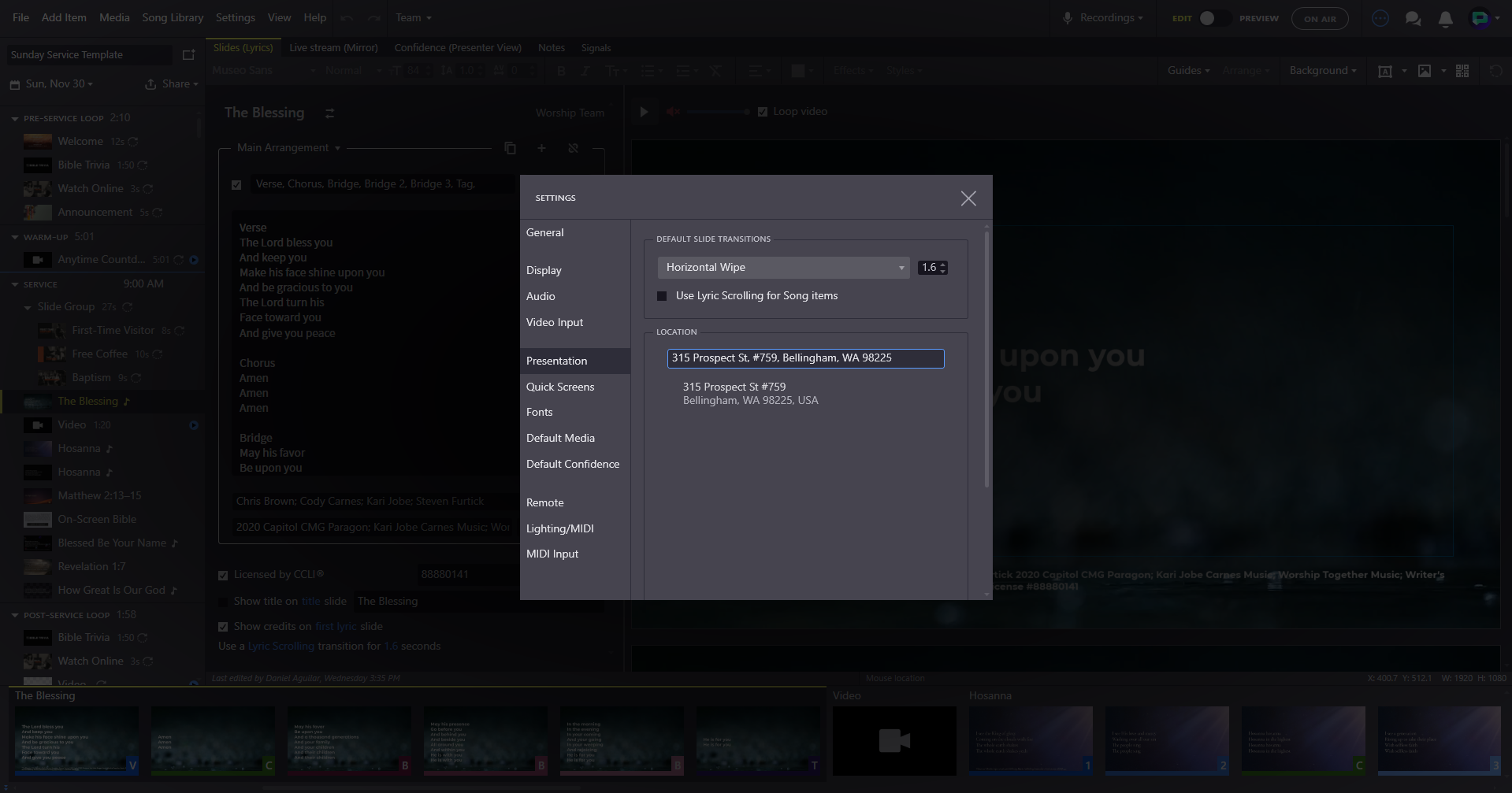Toggle the Edit/Preview switch
Screen dimensions: 1512x793
pos(1214,18)
